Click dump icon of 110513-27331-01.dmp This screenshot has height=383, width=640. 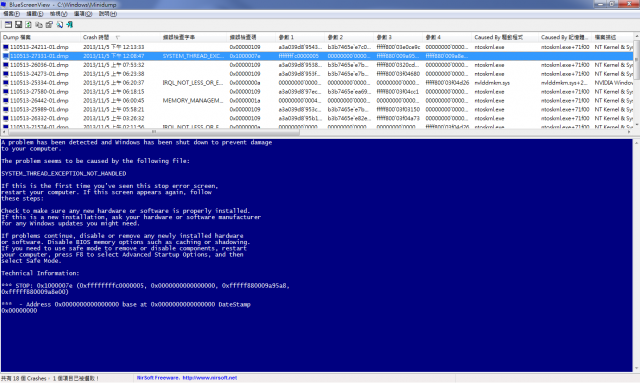pos(6,56)
